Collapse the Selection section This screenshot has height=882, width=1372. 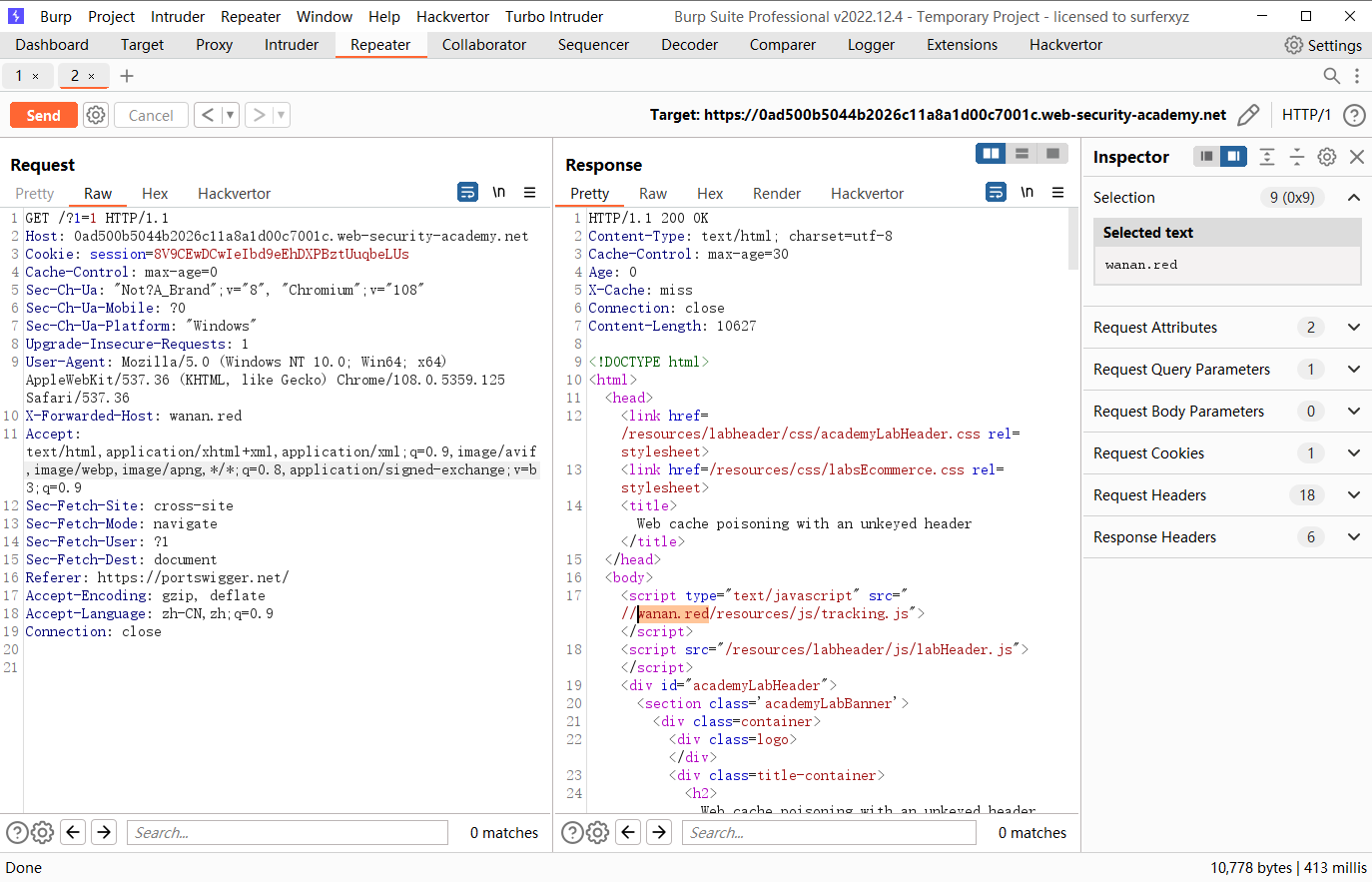coord(1354,198)
